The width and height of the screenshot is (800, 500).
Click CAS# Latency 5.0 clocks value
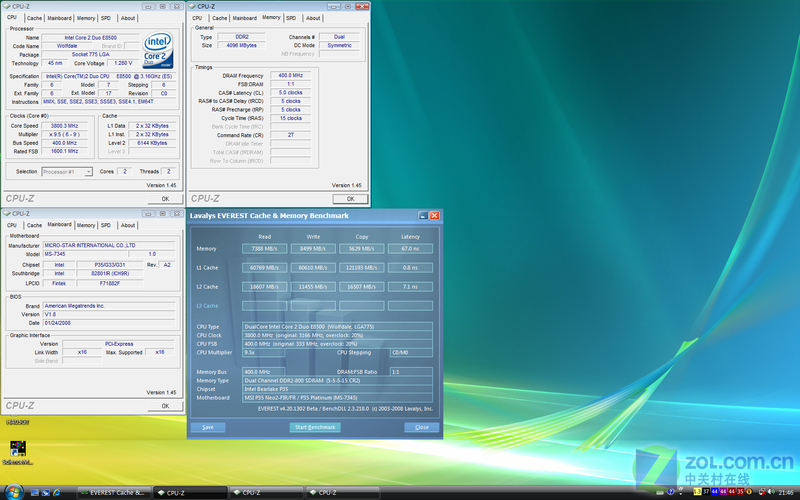(290, 93)
